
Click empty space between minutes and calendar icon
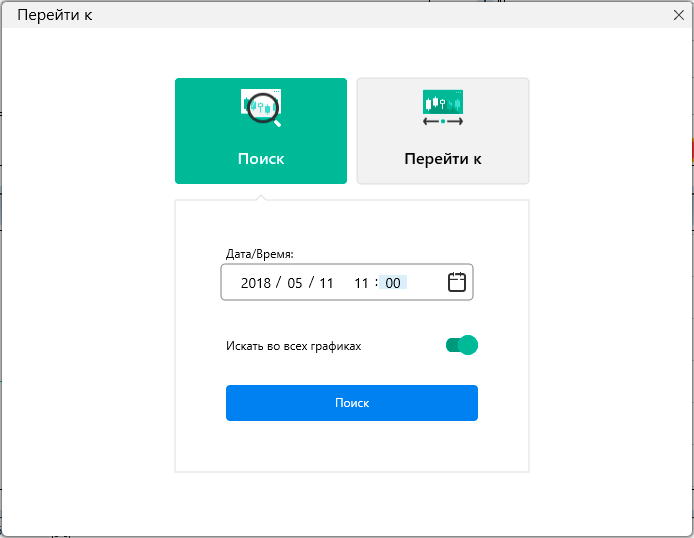pyautogui.click(x=425, y=283)
